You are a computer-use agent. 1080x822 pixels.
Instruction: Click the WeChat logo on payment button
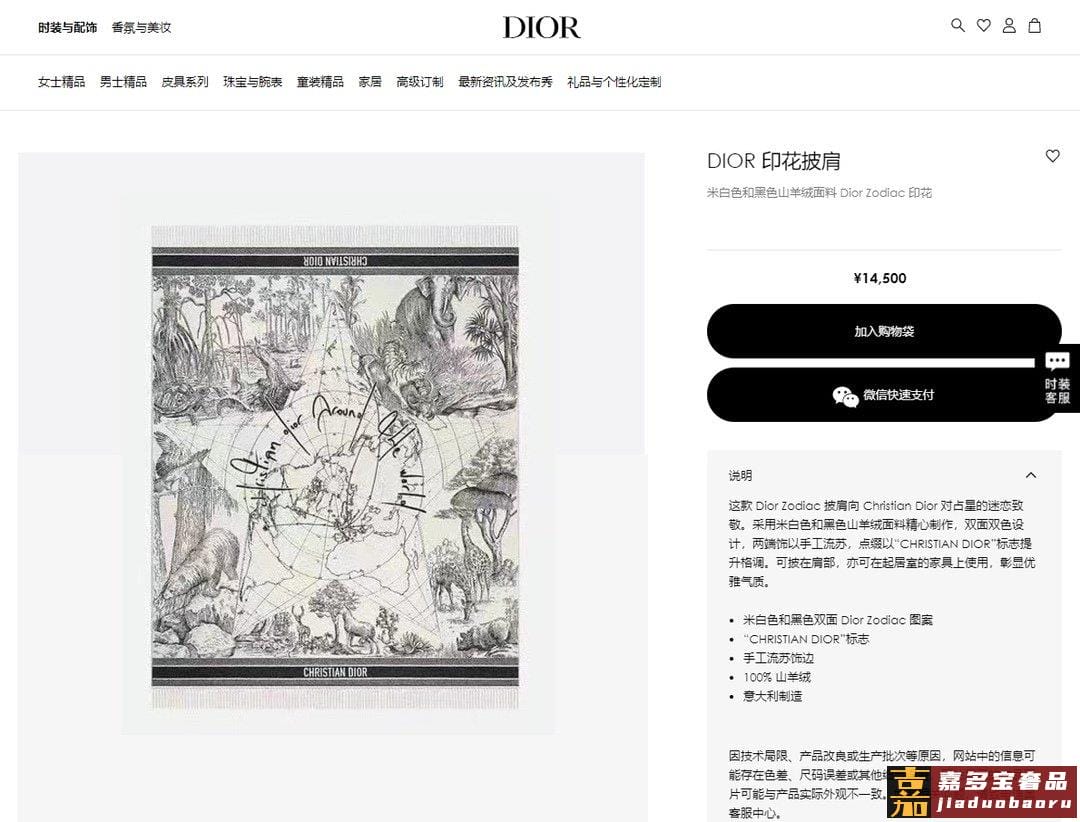point(845,395)
